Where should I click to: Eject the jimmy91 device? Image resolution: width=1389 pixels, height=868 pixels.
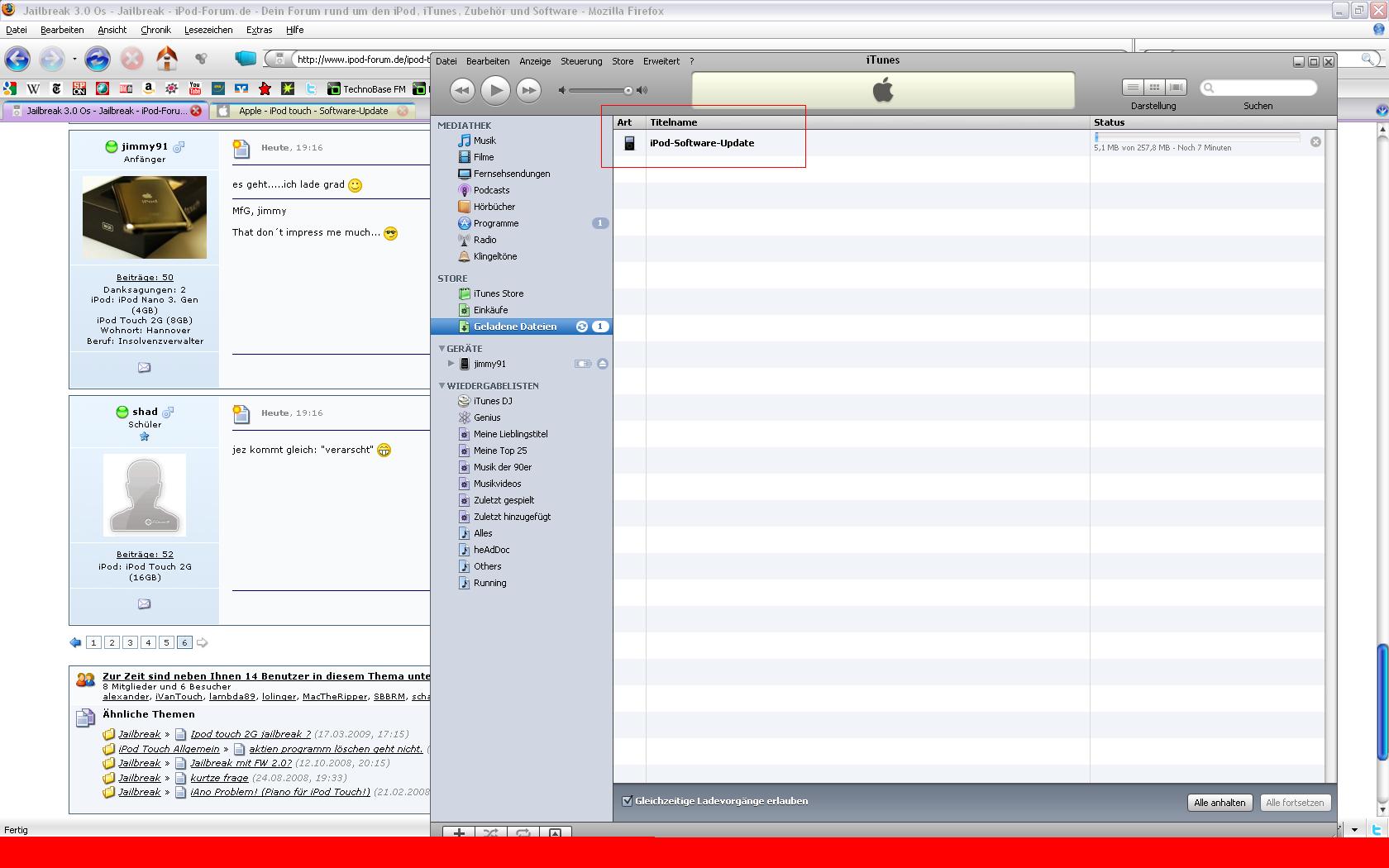pos(603,364)
